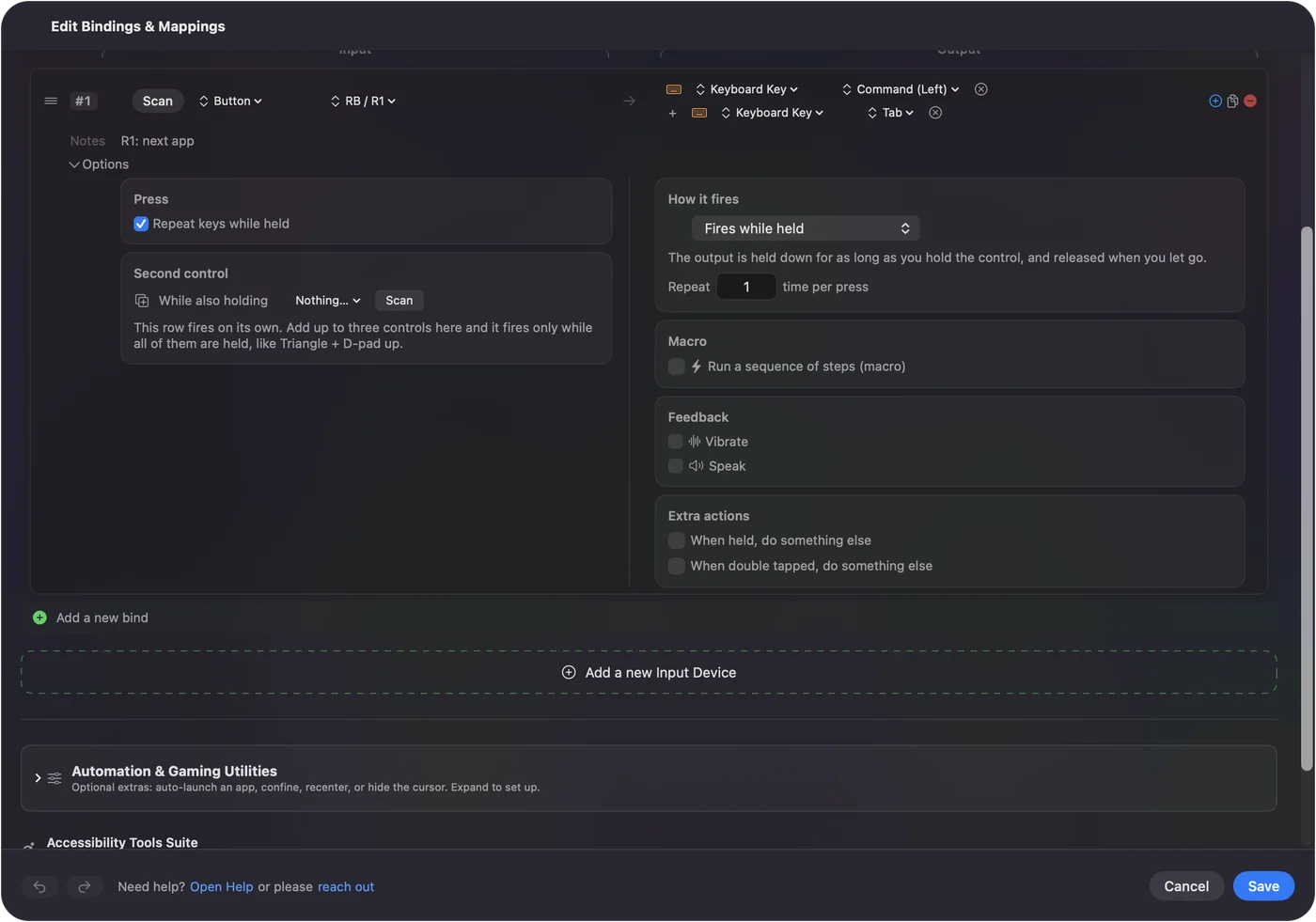Viewport: 1316px width, 922px height.
Task: Enable Run a sequence of steps macro
Action: (676, 367)
